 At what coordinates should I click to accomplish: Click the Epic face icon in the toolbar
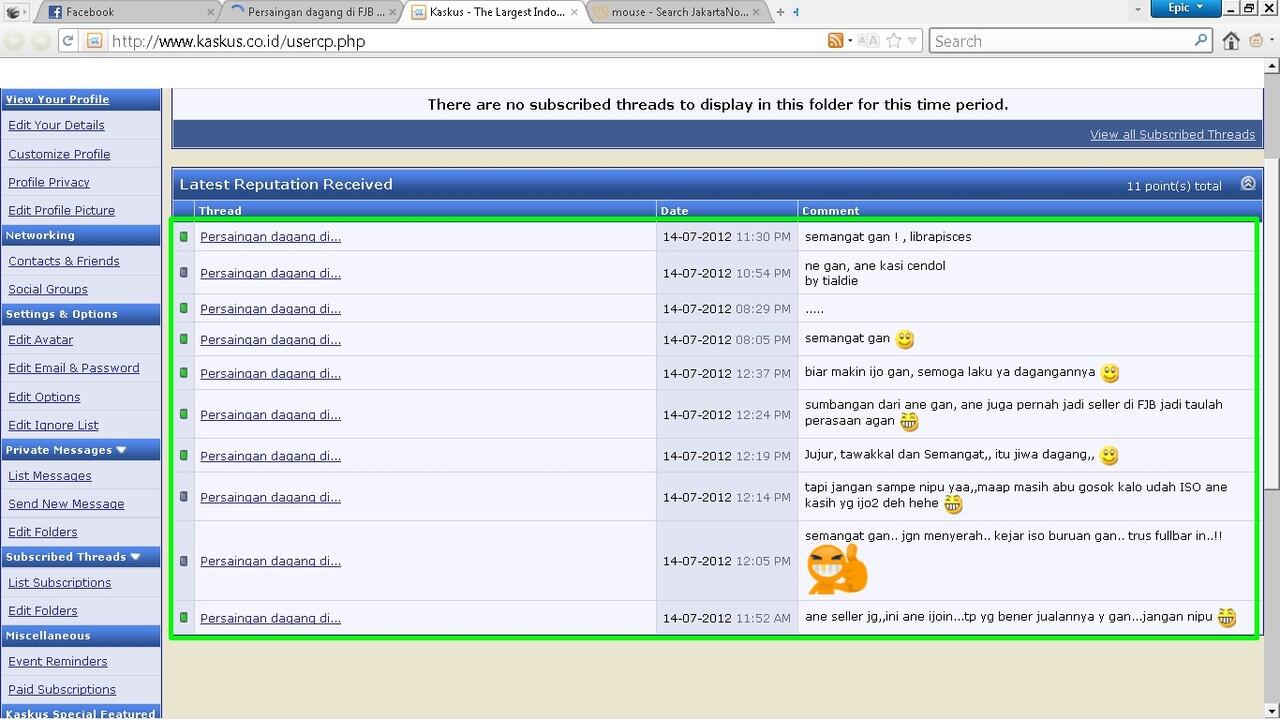coord(1256,41)
